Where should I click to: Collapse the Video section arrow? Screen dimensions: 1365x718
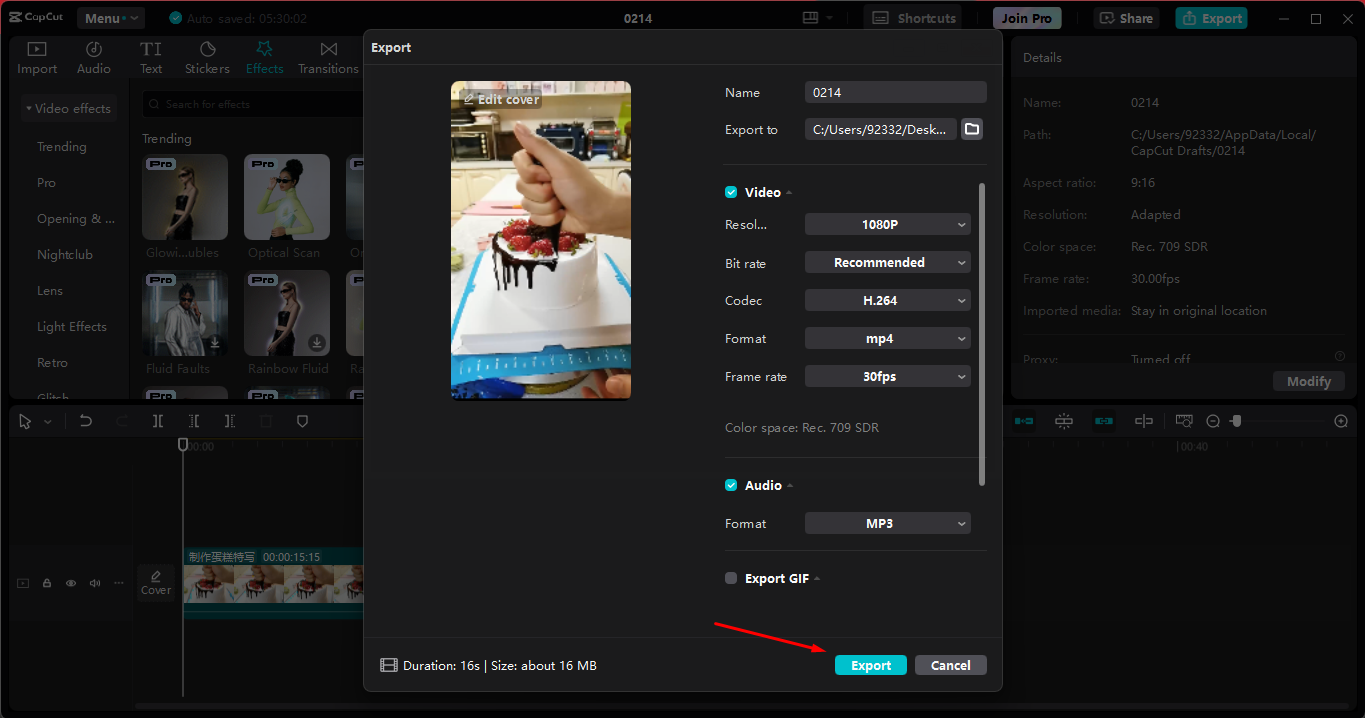pos(789,193)
